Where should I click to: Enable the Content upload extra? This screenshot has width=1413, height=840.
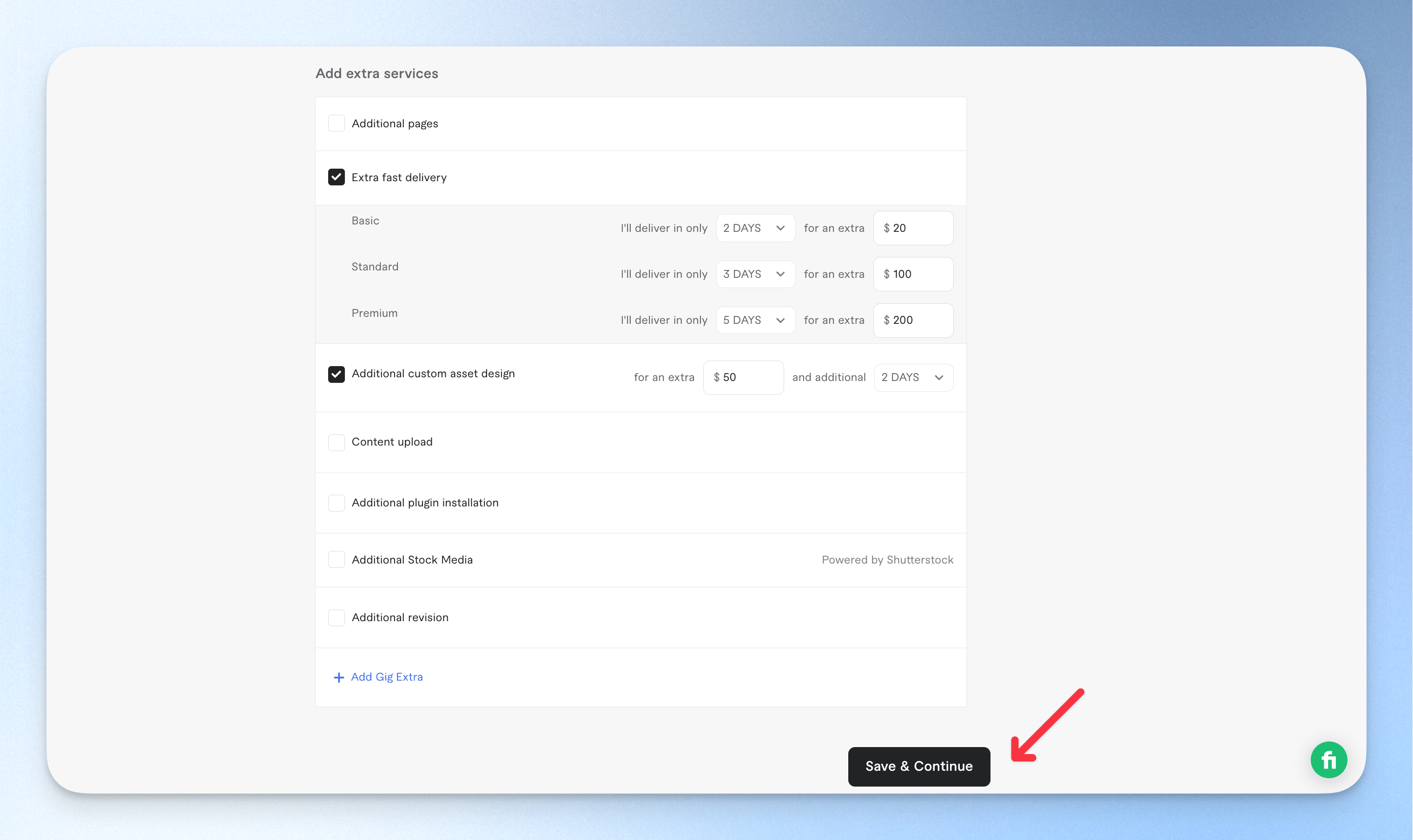tap(336, 442)
